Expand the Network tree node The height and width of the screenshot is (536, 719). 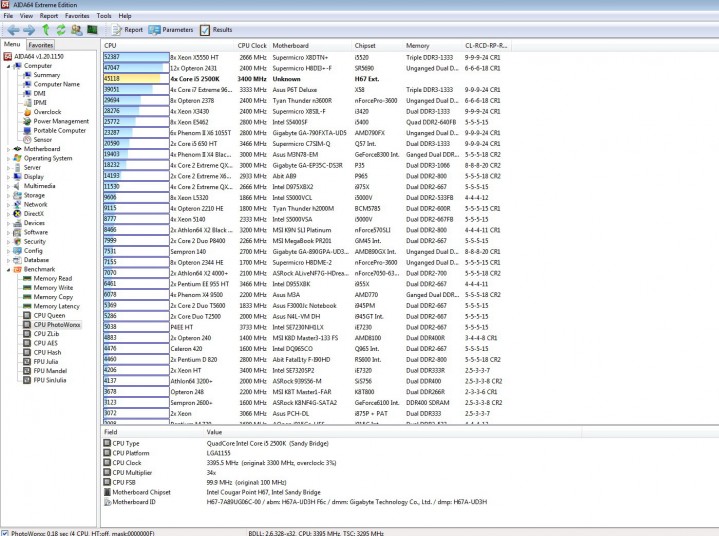pyautogui.click(x=8, y=204)
